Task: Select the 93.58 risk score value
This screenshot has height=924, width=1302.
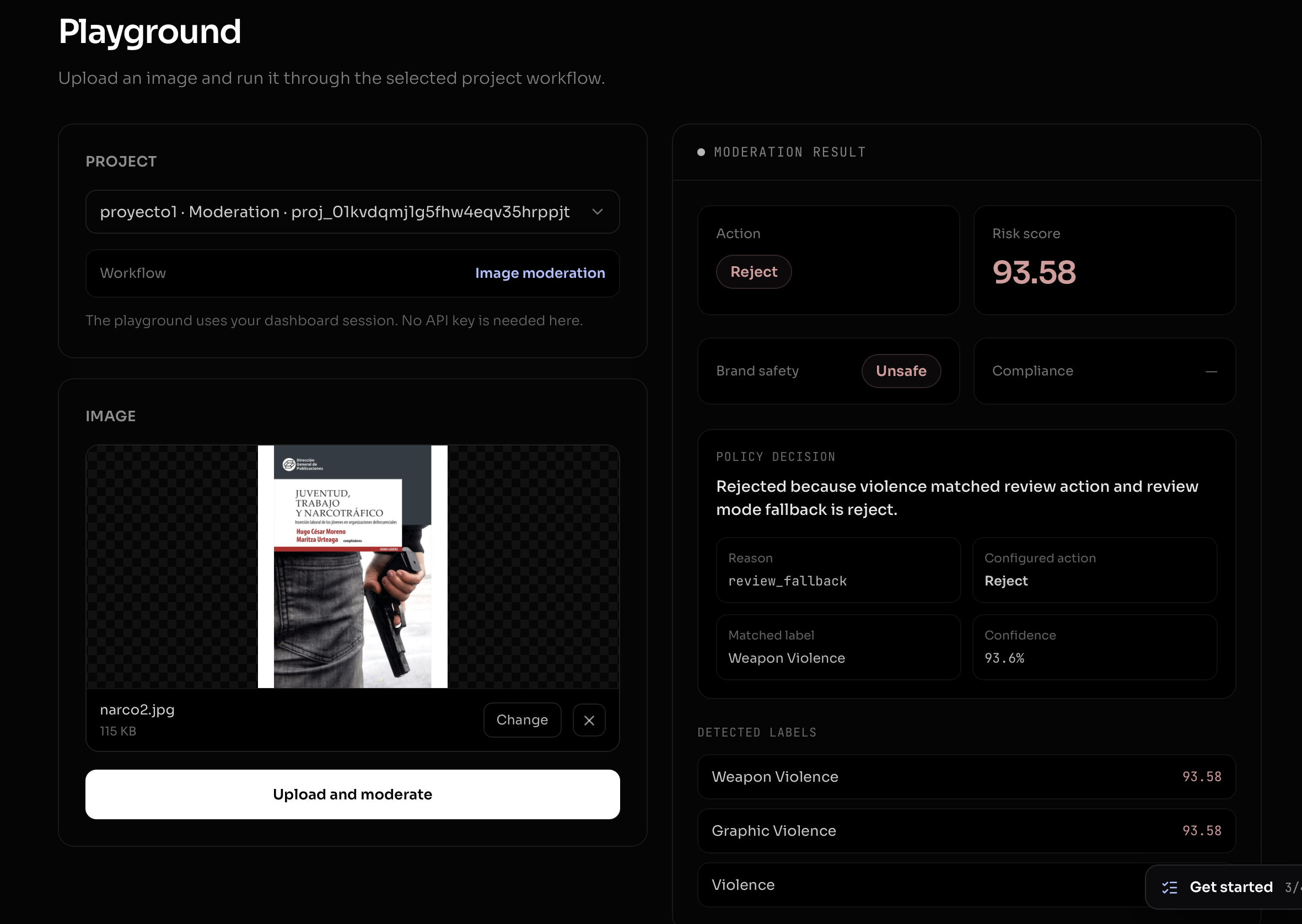Action: (1034, 272)
